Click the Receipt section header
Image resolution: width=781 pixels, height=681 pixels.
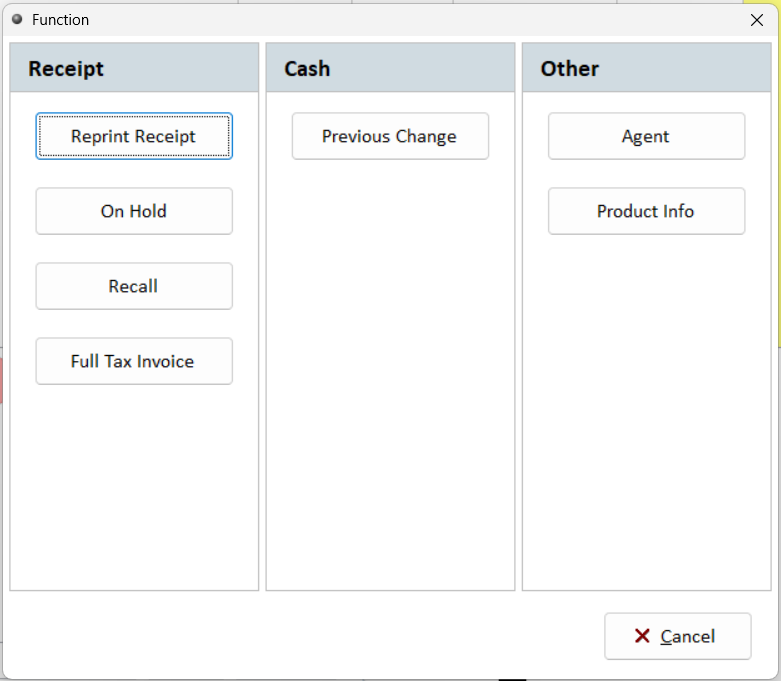pyautogui.click(x=66, y=69)
